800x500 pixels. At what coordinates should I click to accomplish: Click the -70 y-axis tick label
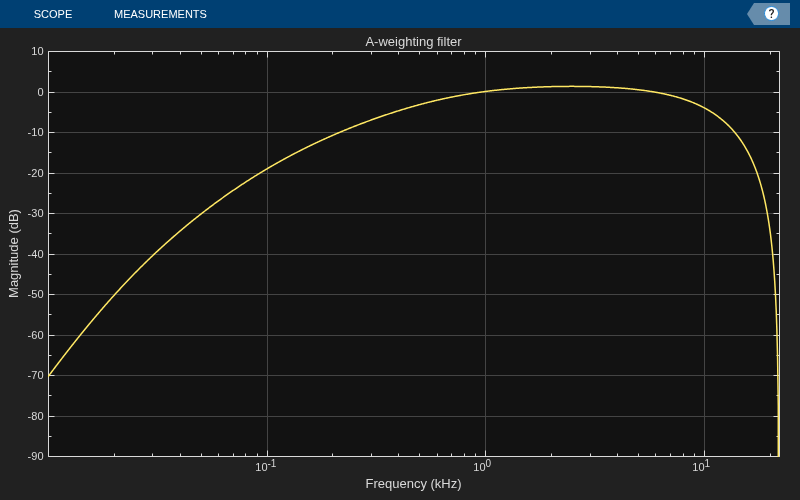[36, 376]
